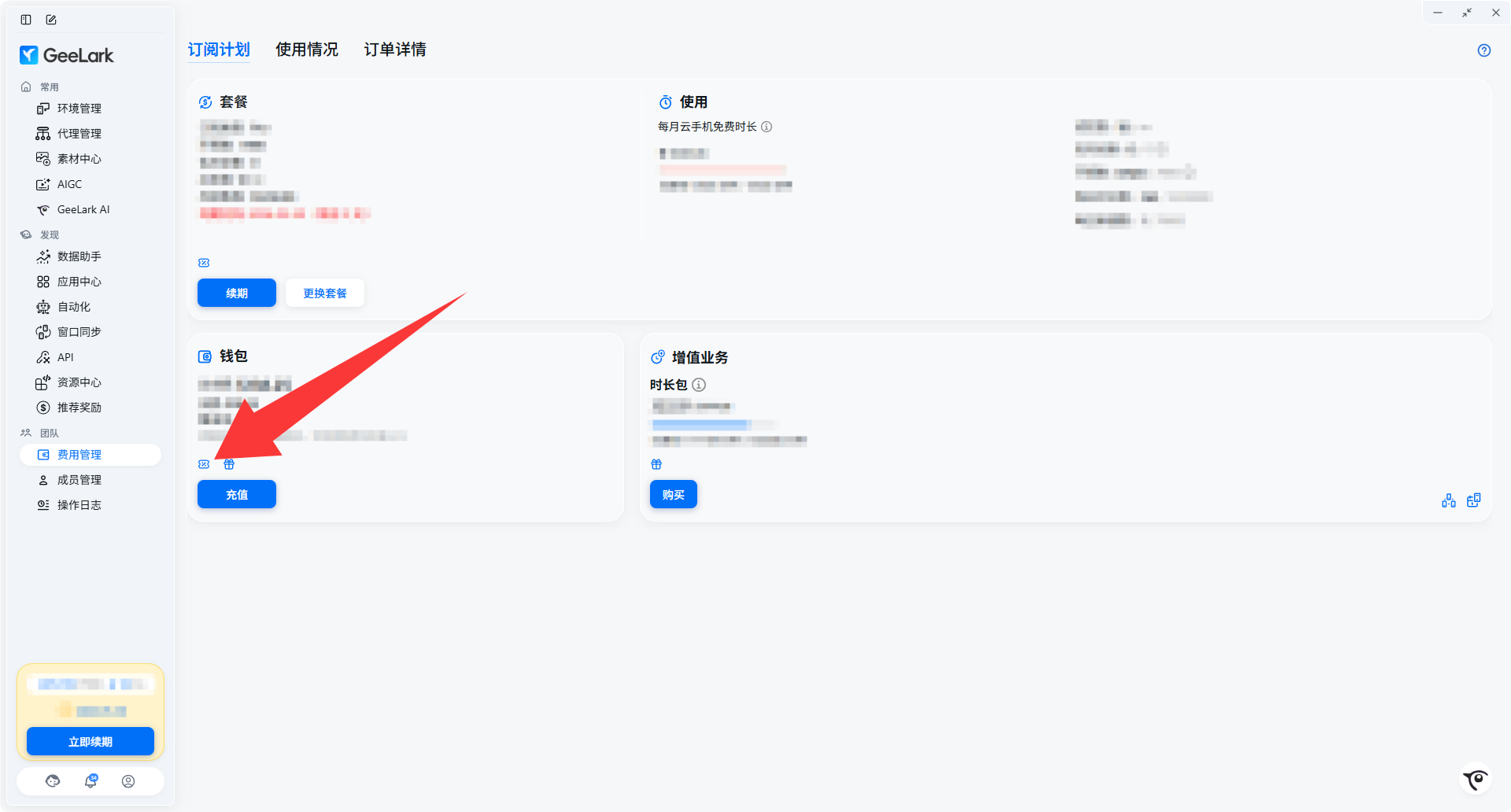The height and width of the screenshot is (812, 1511).
Task: Click the GeeLark floating eye icon
Action: [1476, 780]
